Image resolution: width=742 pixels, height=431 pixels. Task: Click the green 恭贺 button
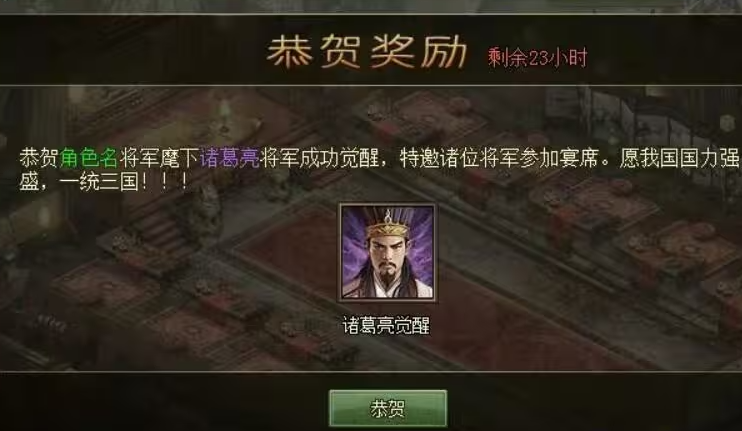pyautogui.click(x=388, y=408)
